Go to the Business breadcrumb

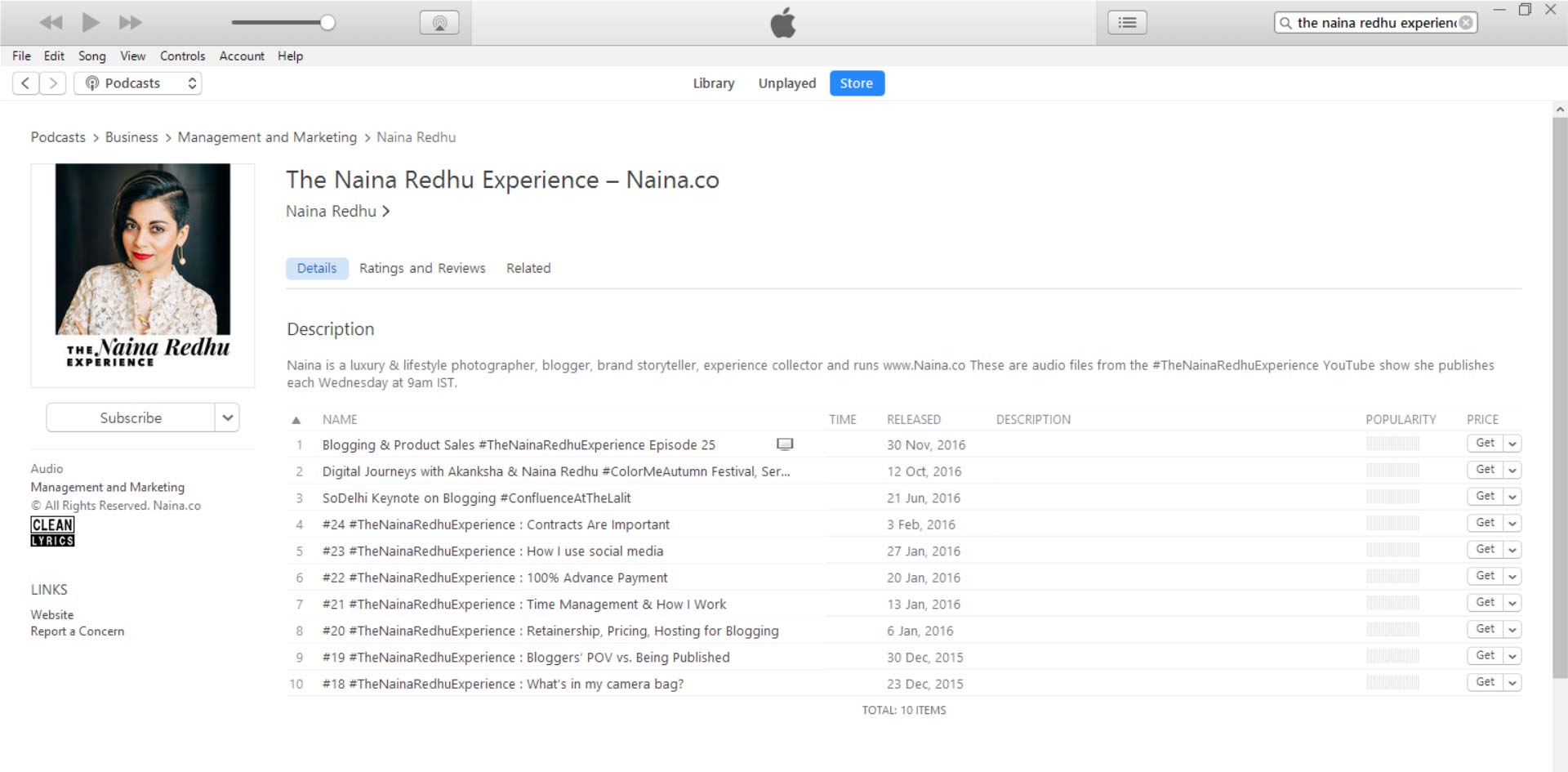(x=131, y=137)
